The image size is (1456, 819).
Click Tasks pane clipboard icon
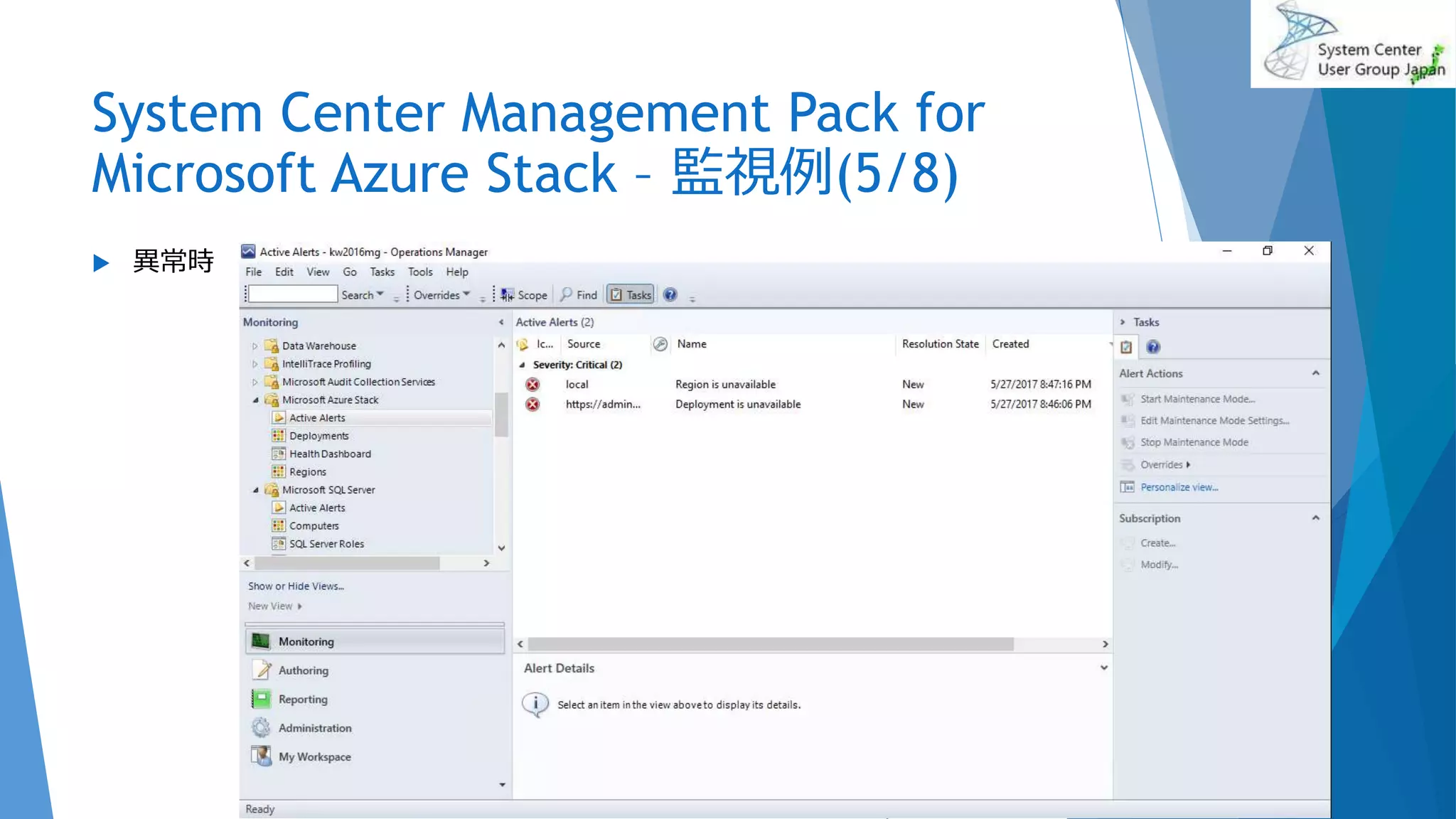[1126, 347]
